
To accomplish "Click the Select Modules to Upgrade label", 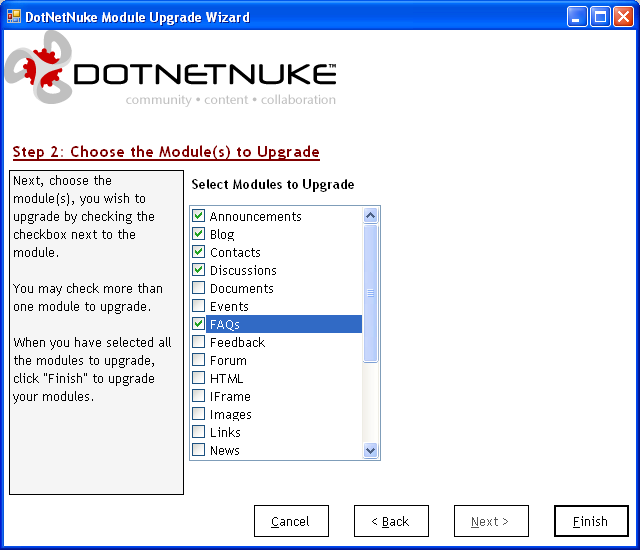I will [273, 184].
